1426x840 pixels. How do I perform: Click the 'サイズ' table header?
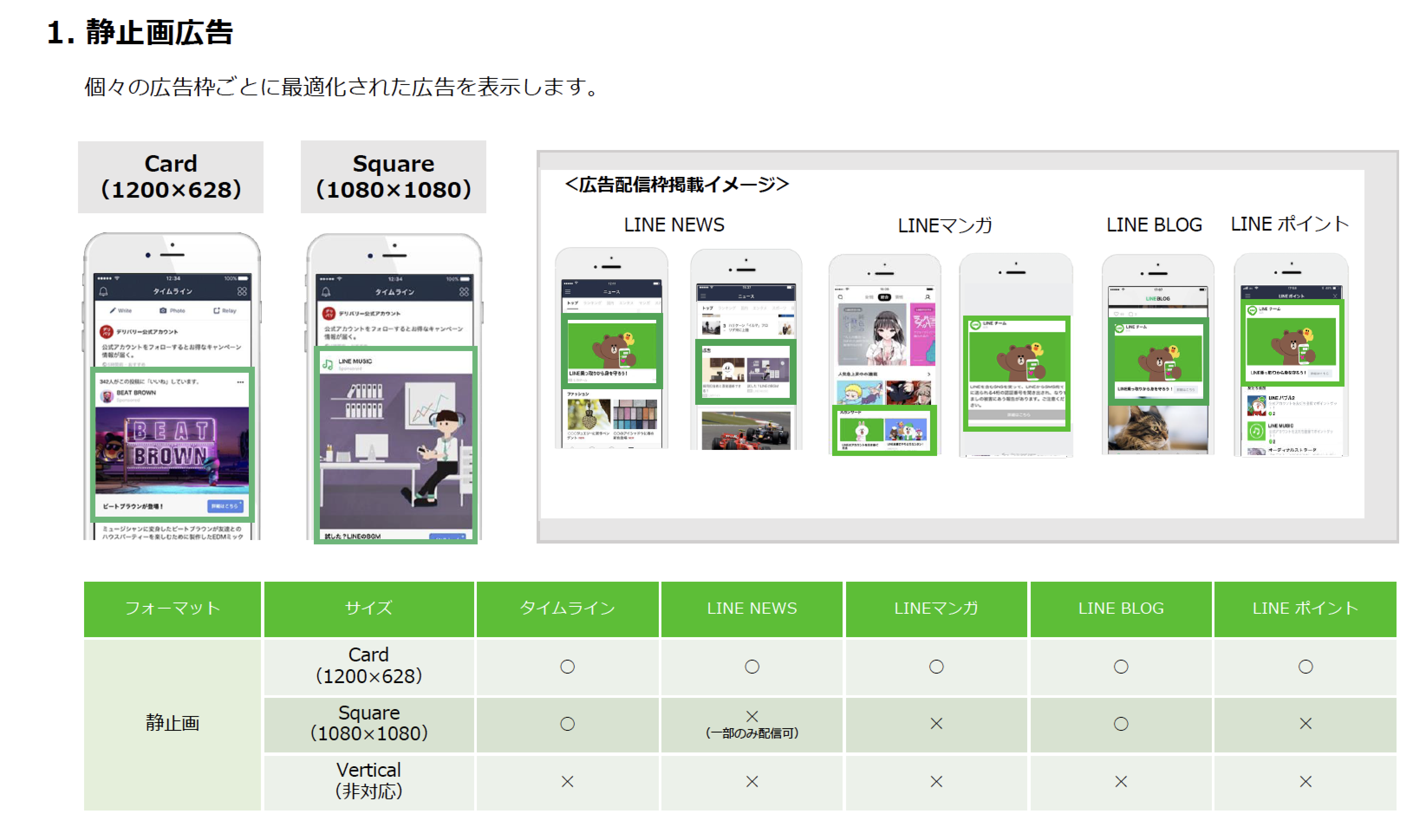(369, 609)
